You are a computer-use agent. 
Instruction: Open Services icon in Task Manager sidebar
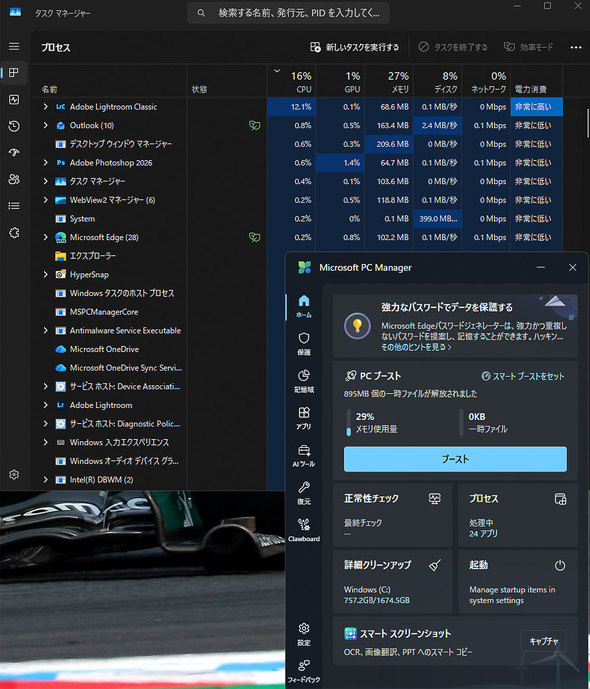point(14,232)
